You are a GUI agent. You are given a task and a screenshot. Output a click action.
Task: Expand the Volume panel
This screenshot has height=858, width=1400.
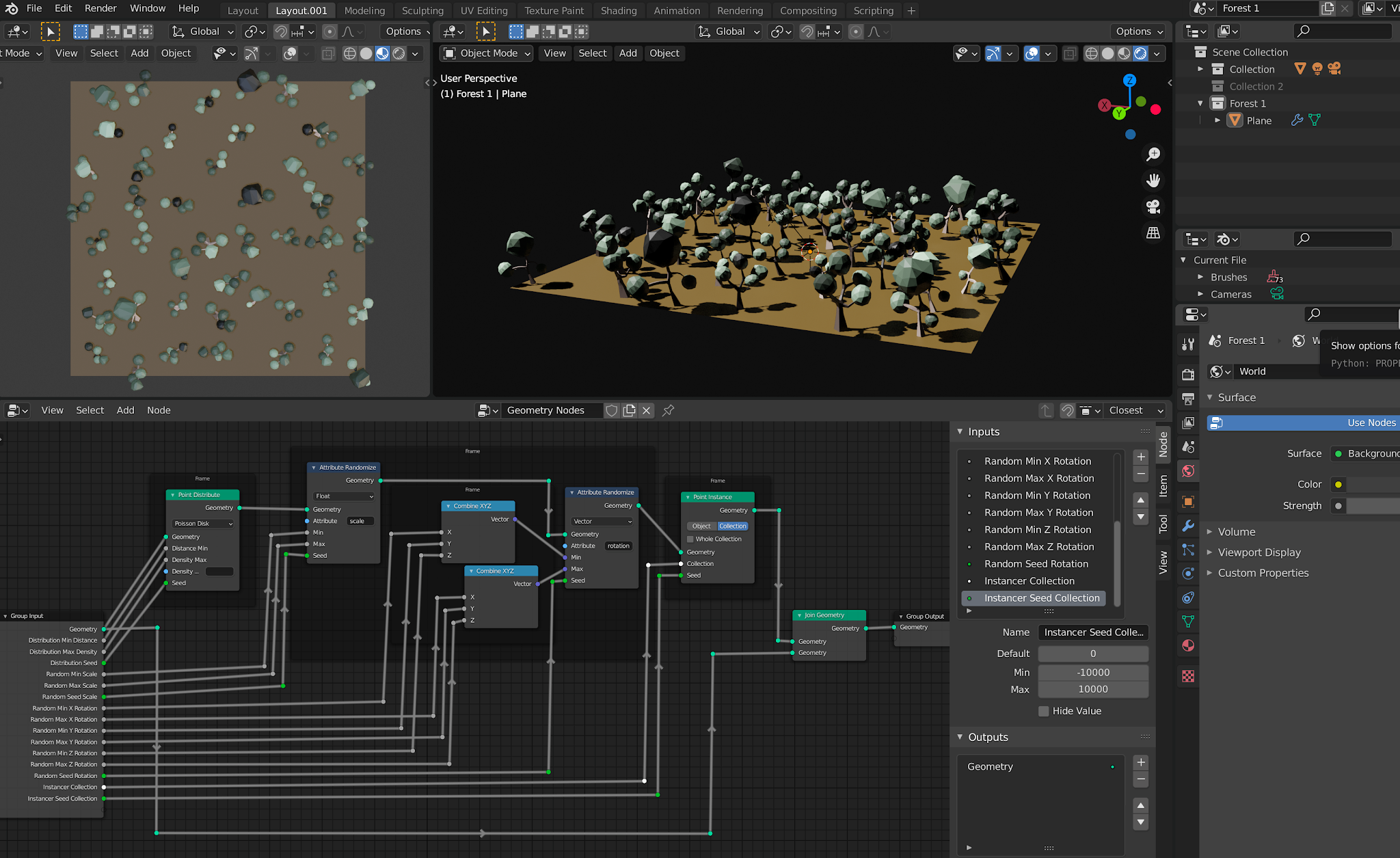[1236, 532]
